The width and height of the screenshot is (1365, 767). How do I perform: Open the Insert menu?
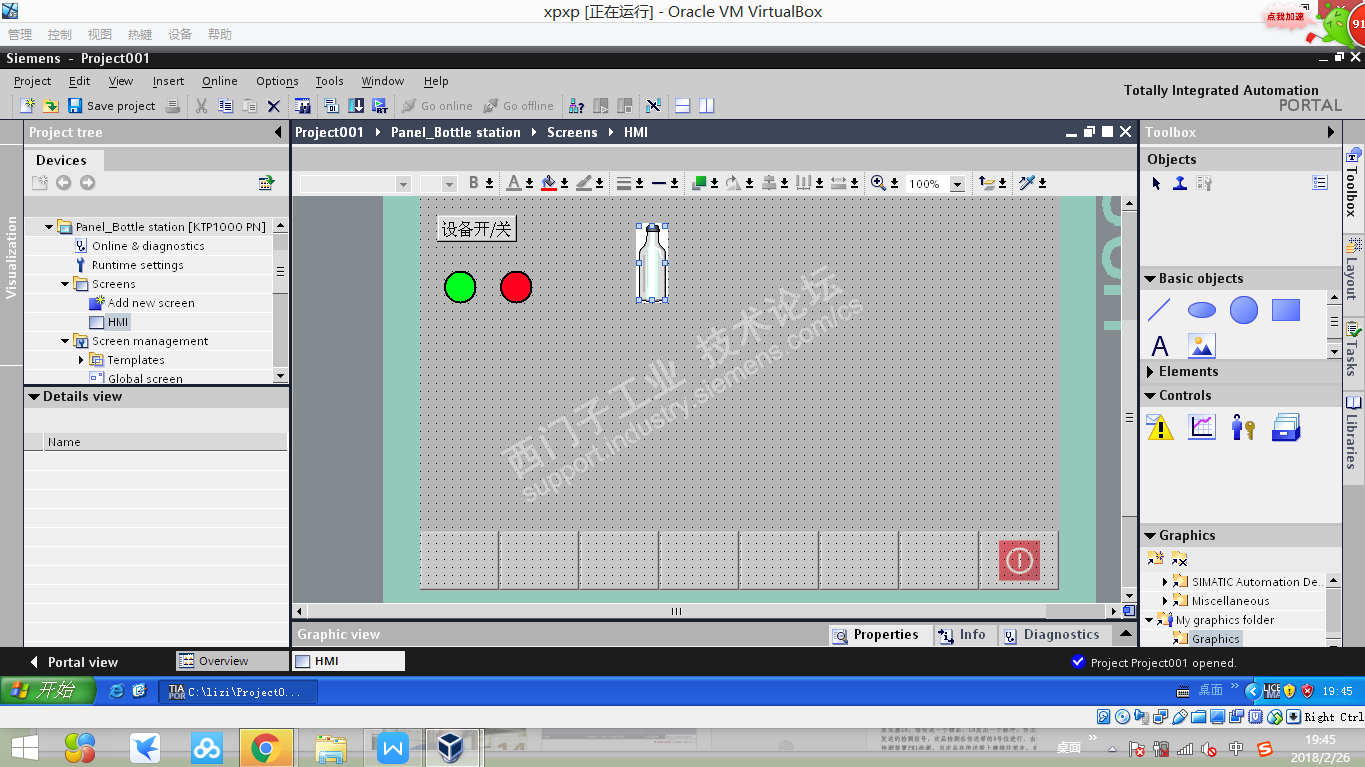[x=168, y=81]
